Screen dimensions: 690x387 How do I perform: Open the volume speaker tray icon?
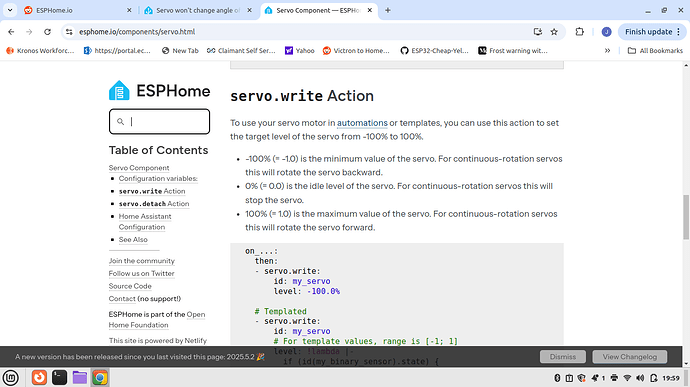click(640, 378)
